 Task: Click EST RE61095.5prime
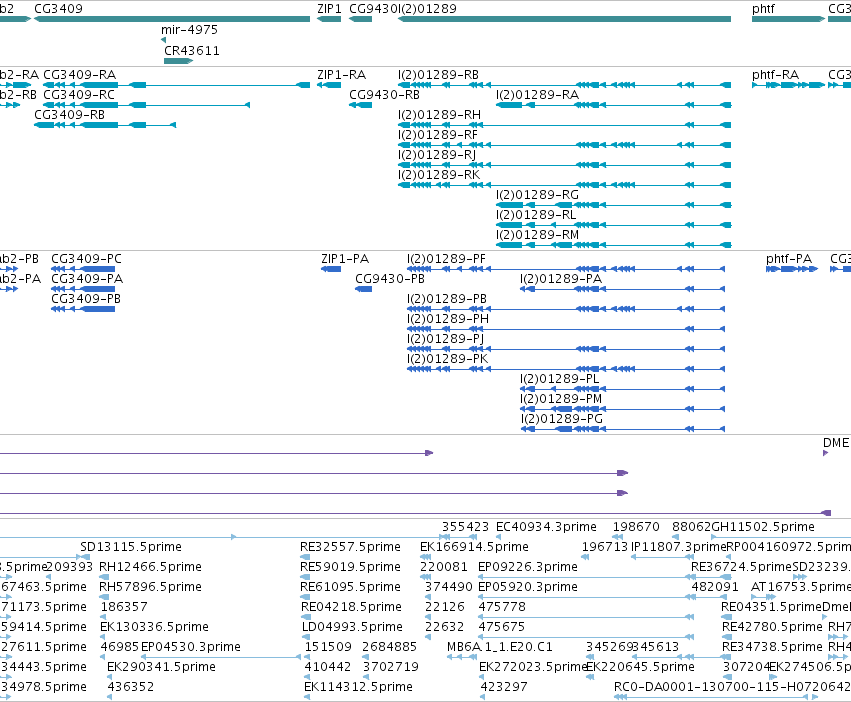[350, 587]
